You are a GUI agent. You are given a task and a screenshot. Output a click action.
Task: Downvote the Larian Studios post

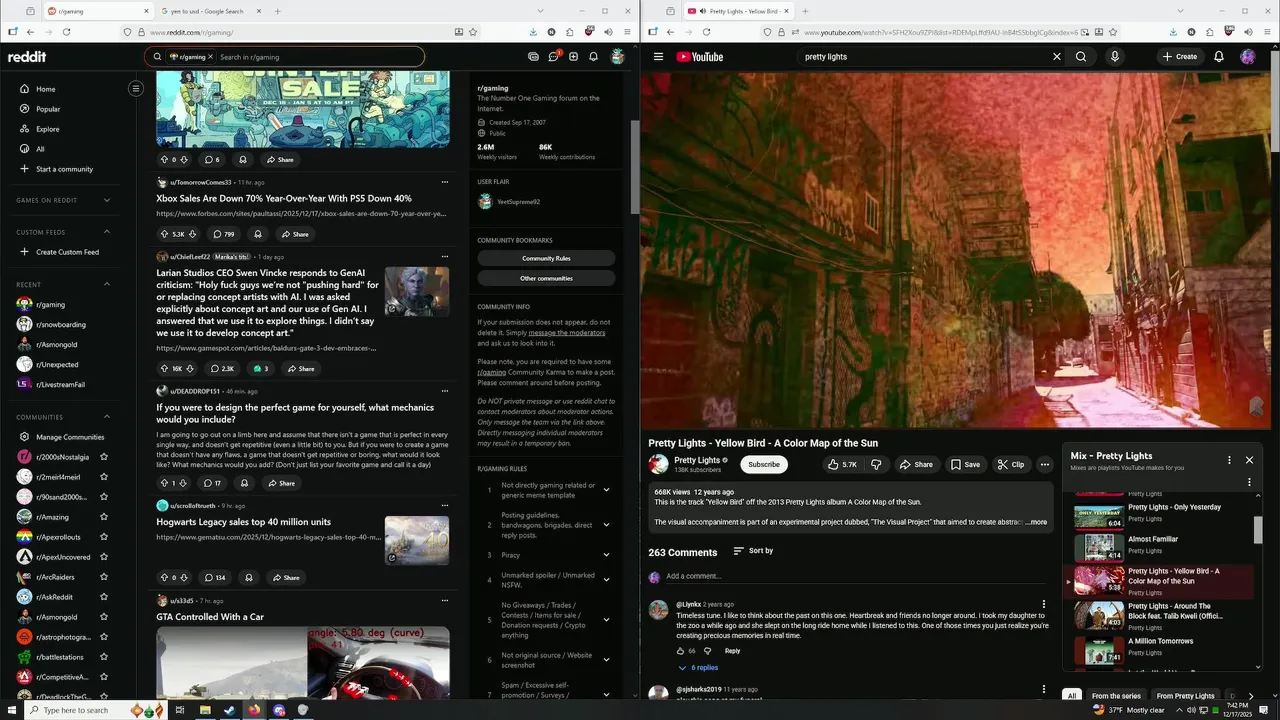(x=190, y=368)
